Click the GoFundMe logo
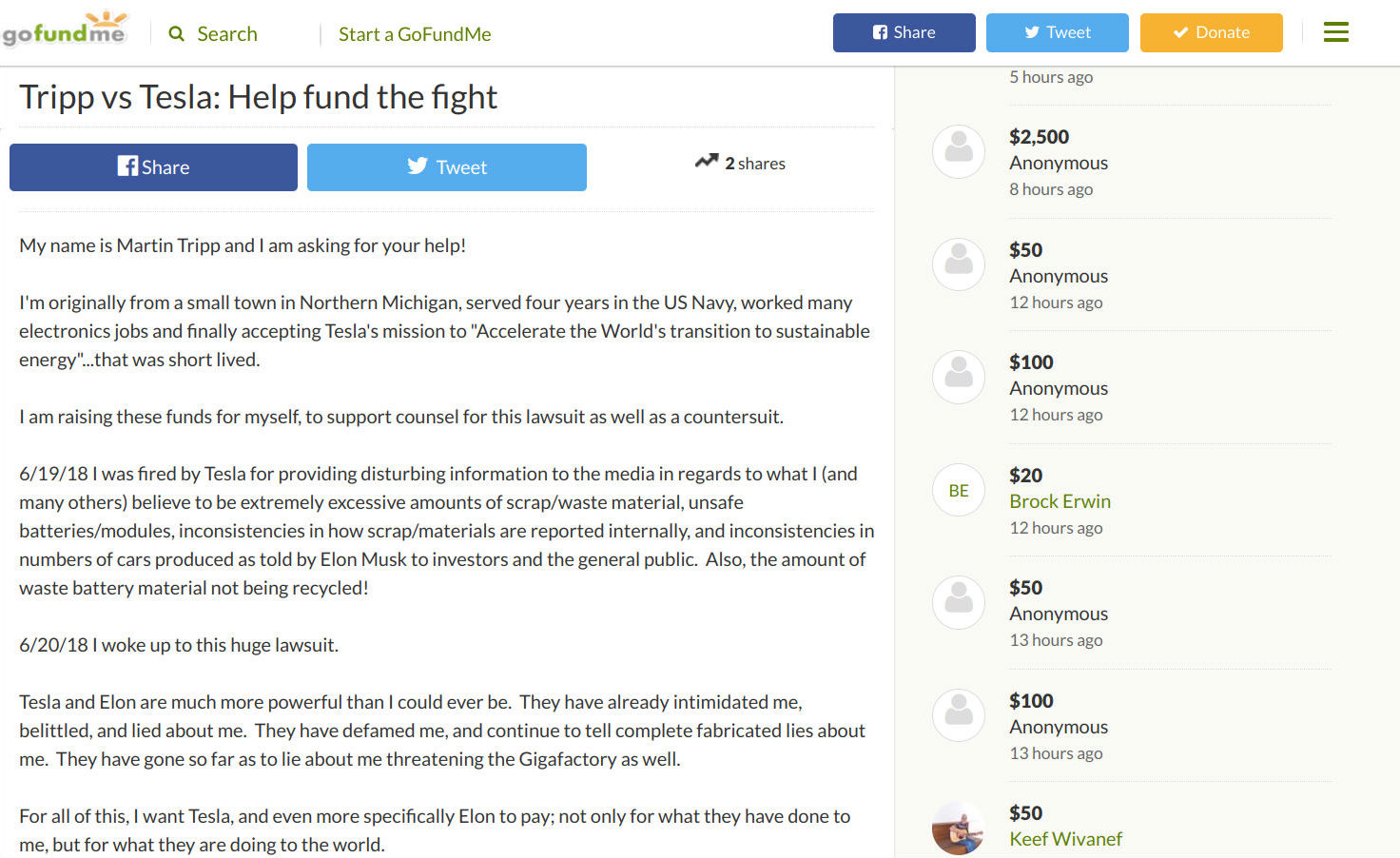The height and width of the screenshot is (858, 1400). pyautogui.click(x=64, y=29)
